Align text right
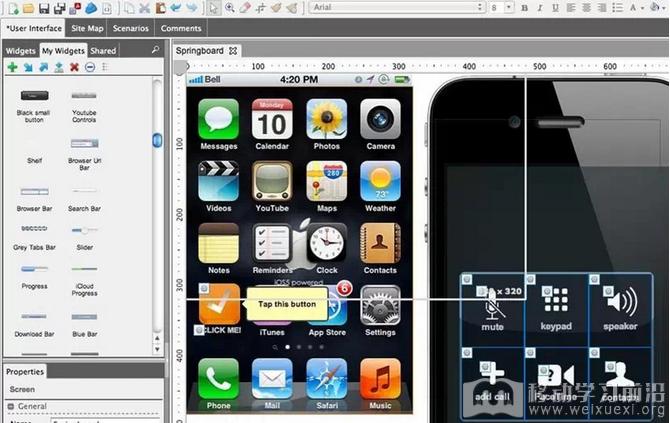Viewport: 670px width, 423px height. click(x=602, y=8)
